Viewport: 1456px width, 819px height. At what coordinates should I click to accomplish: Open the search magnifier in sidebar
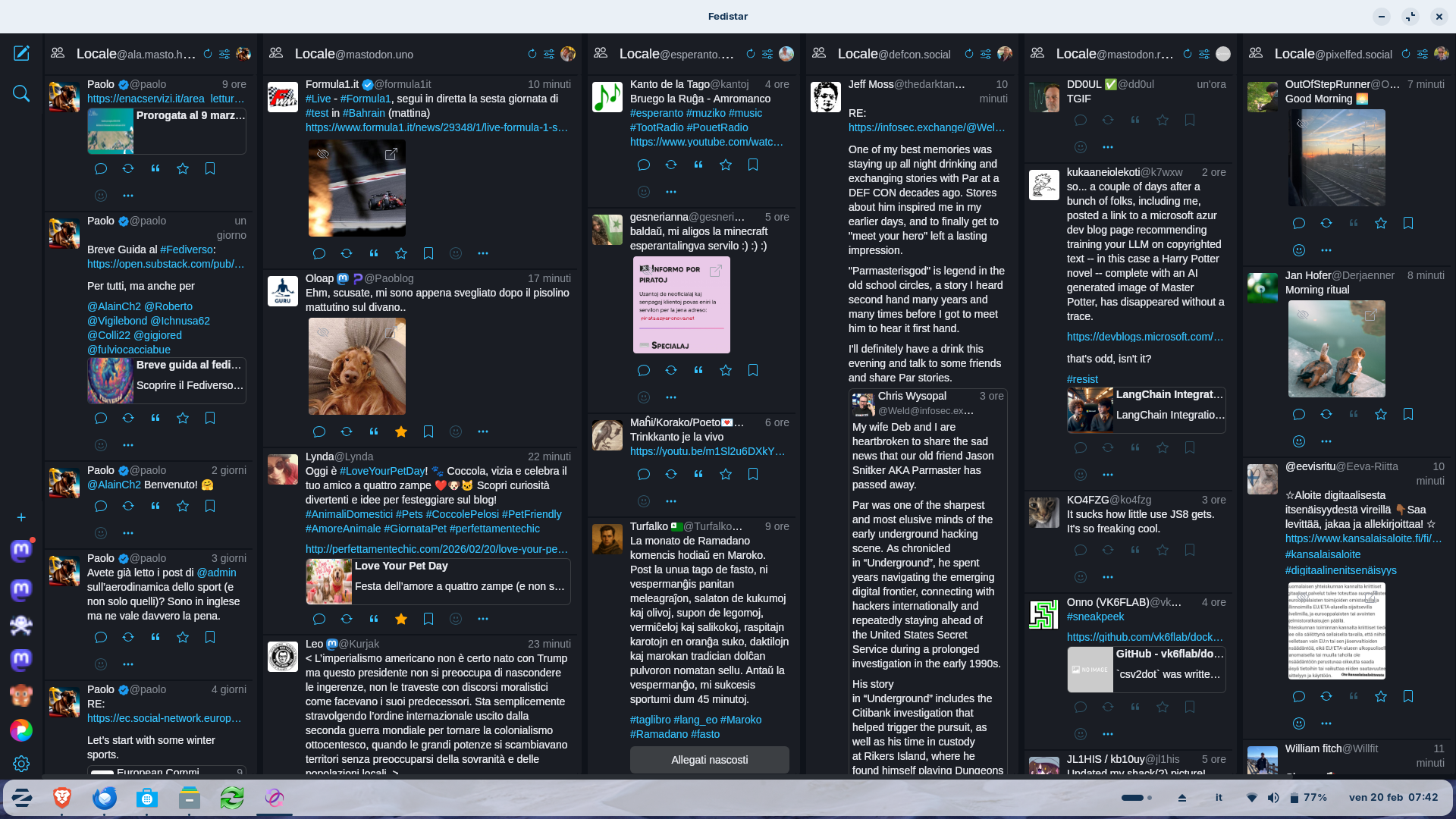21,93
